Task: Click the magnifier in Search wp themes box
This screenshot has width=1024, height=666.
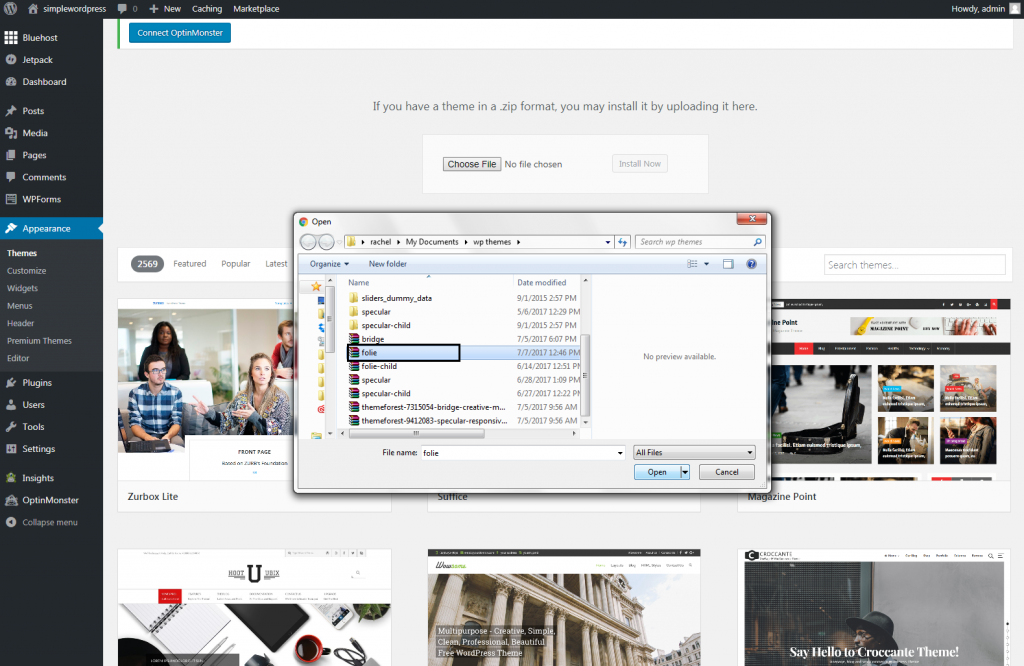Action: point(758,242)
